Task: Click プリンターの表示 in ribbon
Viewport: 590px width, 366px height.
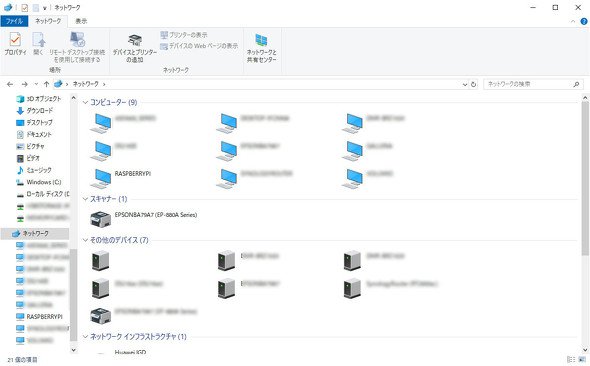Action: tap(184, 35)
